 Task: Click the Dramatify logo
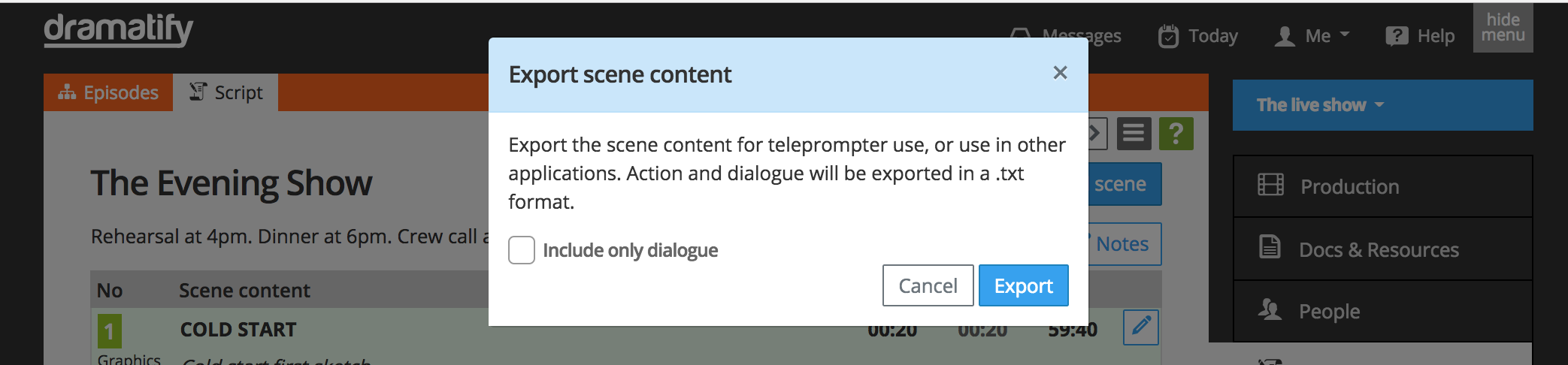click(118, 30)
